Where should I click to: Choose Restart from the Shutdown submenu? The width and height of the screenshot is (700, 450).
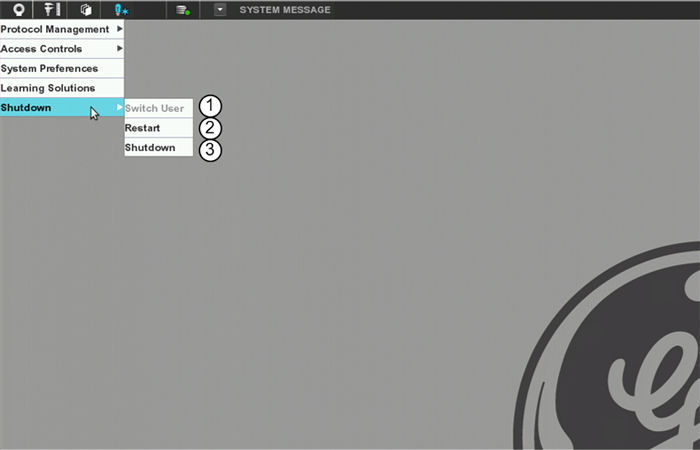tap(143, 128)
